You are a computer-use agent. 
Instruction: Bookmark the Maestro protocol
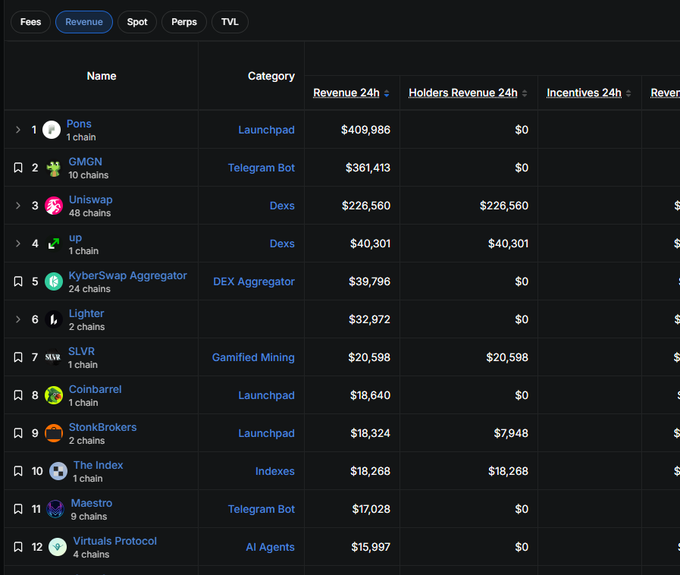coord(18,509)
